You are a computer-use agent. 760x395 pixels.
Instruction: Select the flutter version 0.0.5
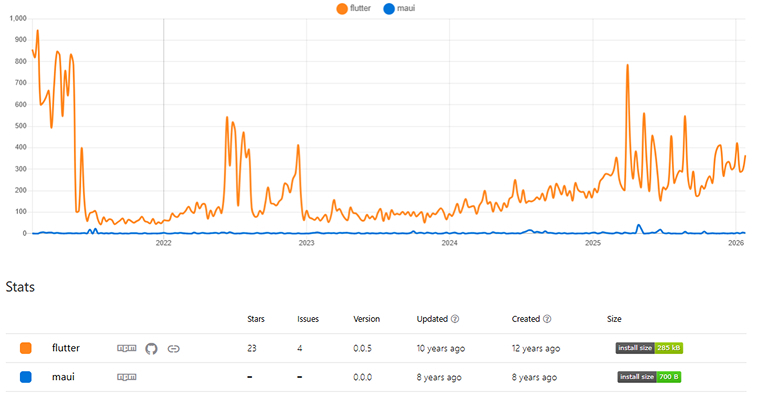pyautogui.click(x=363, y=348)
